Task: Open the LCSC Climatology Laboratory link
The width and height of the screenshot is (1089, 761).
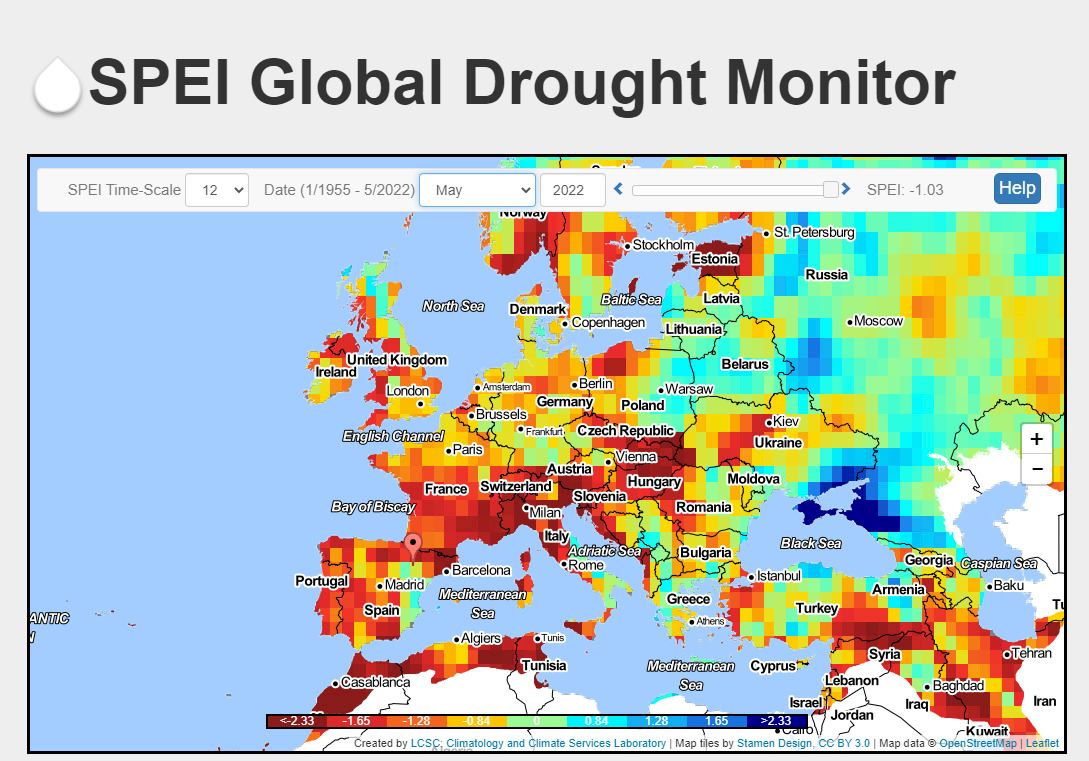Action: (x=538, y=743)
